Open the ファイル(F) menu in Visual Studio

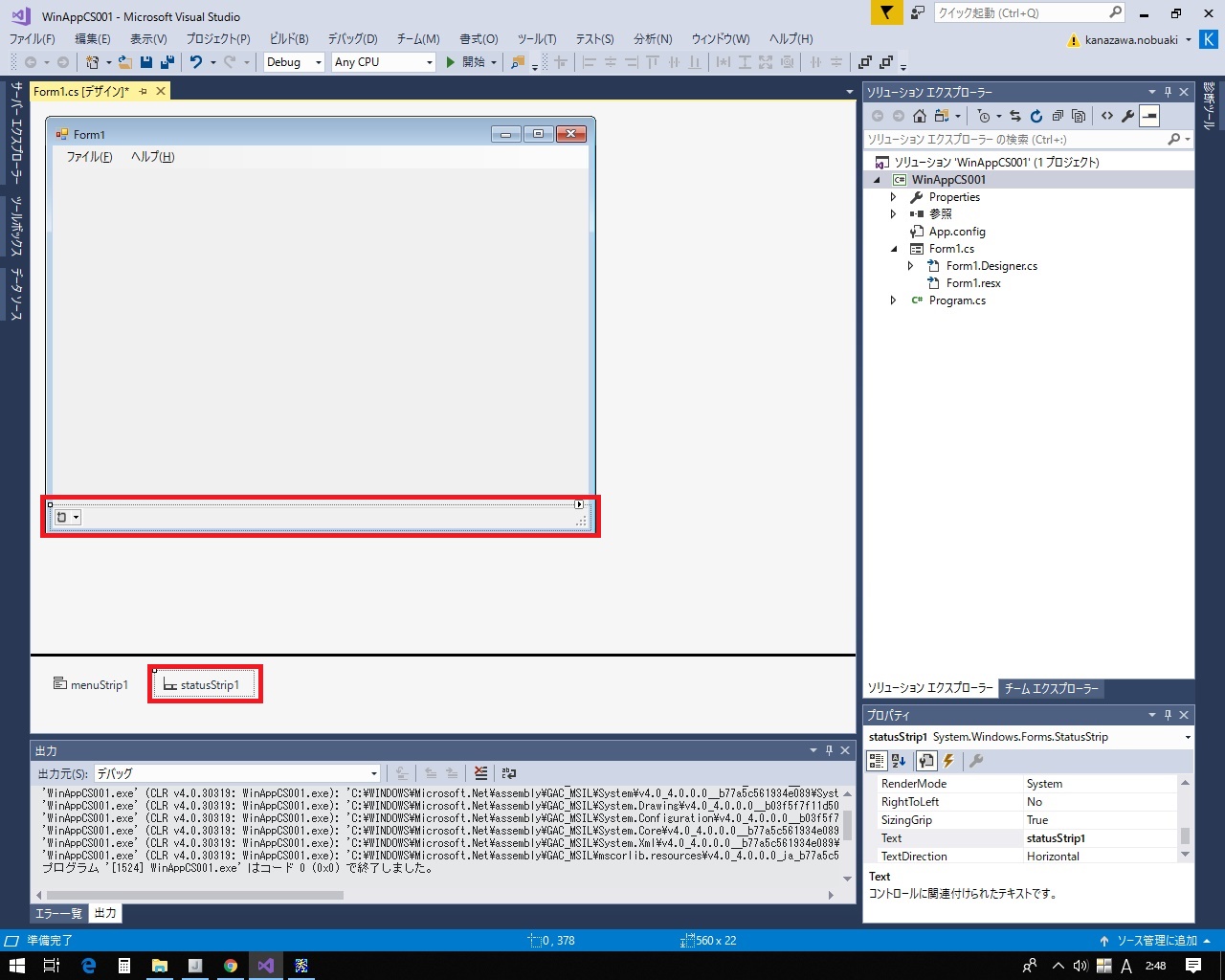[x=32, y=39]
